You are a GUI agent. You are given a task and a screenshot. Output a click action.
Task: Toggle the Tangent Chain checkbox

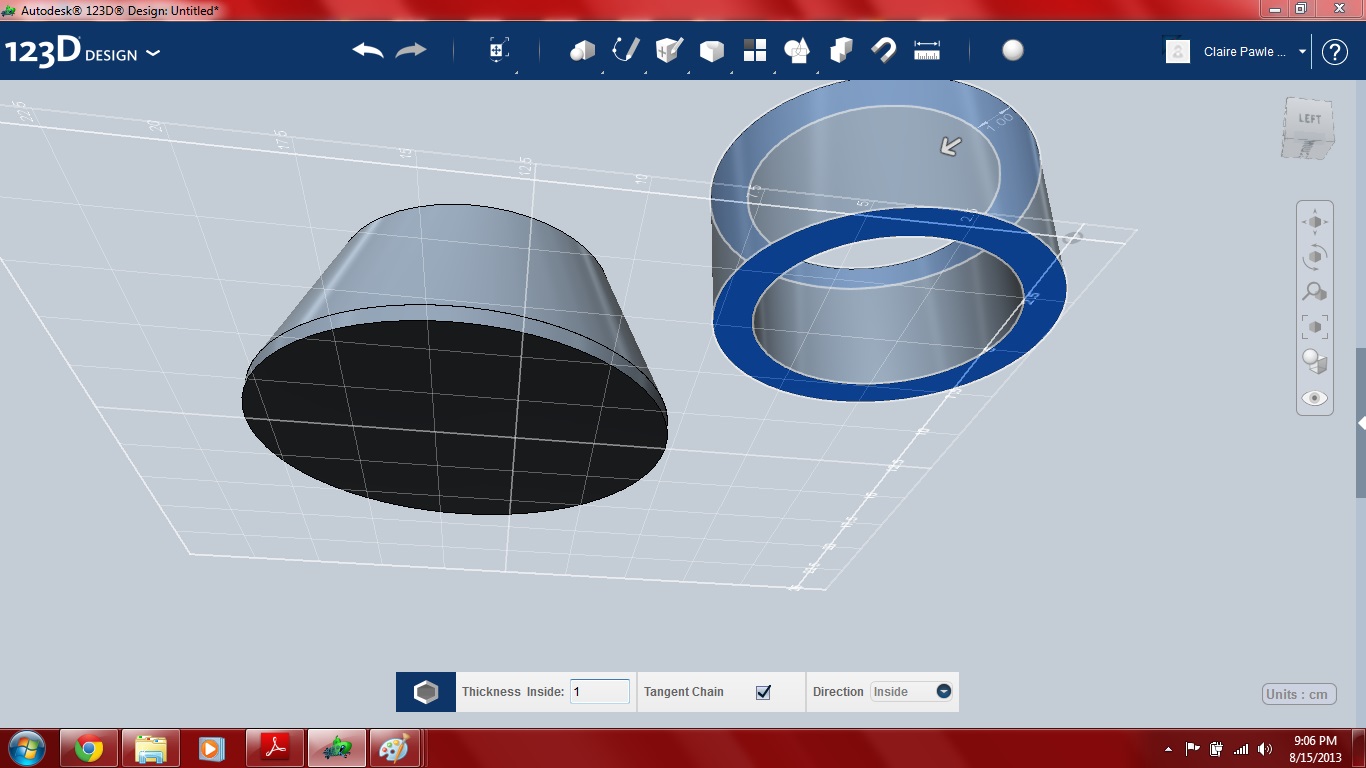pos(763,692)
